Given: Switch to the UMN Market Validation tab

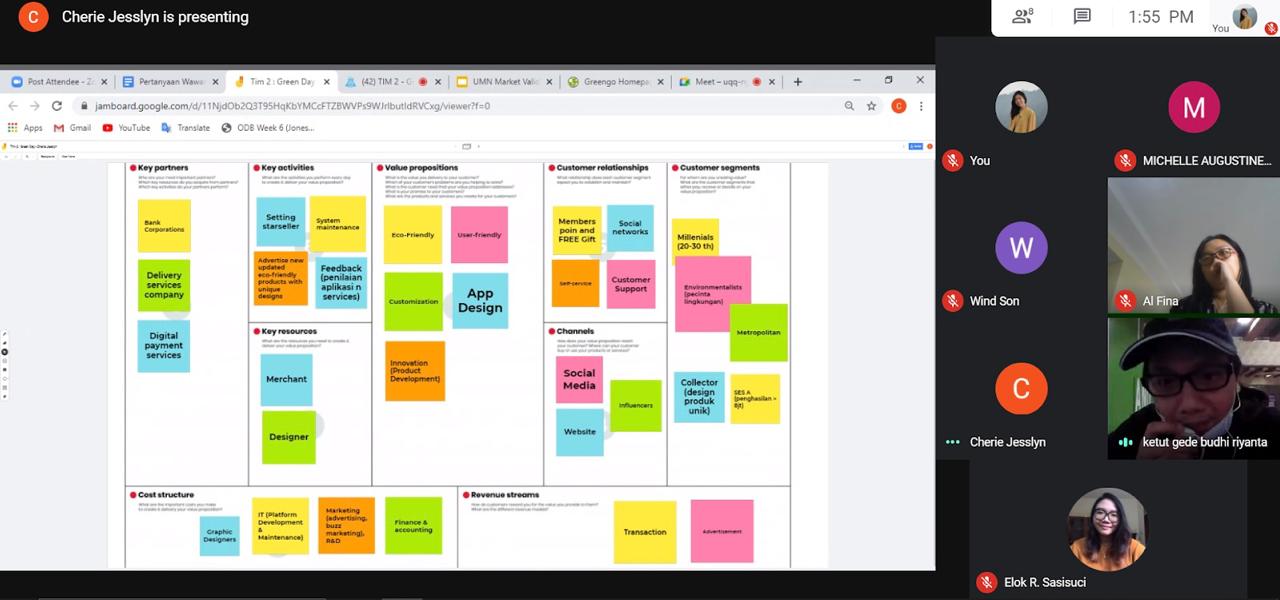Looking at the screenshot, I should tap(503, 82).
